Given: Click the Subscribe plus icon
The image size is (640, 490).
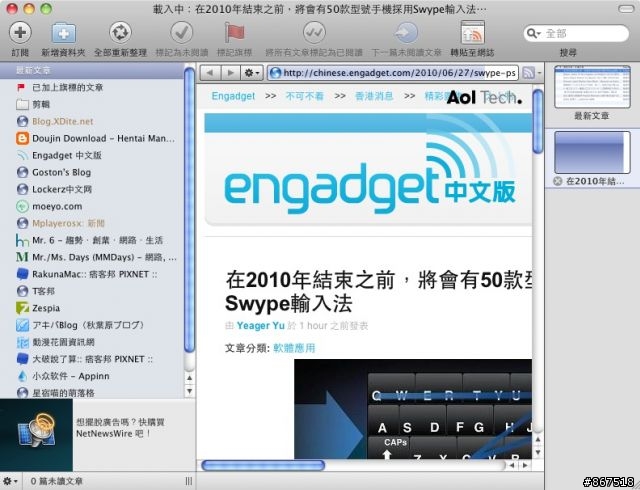Looking at the screenshot, I should coord(20,32).
